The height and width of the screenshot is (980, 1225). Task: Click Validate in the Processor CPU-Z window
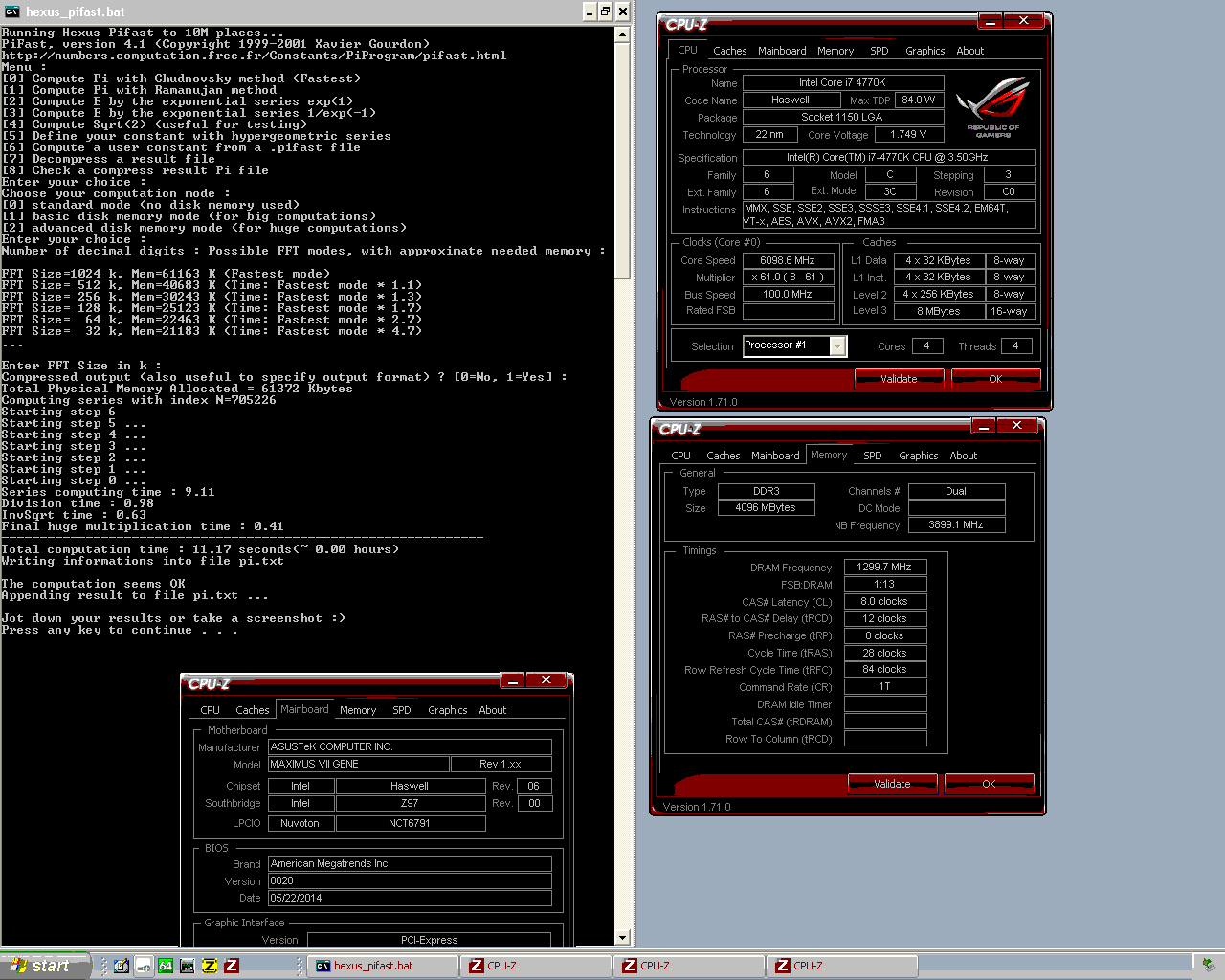[899, 379]
